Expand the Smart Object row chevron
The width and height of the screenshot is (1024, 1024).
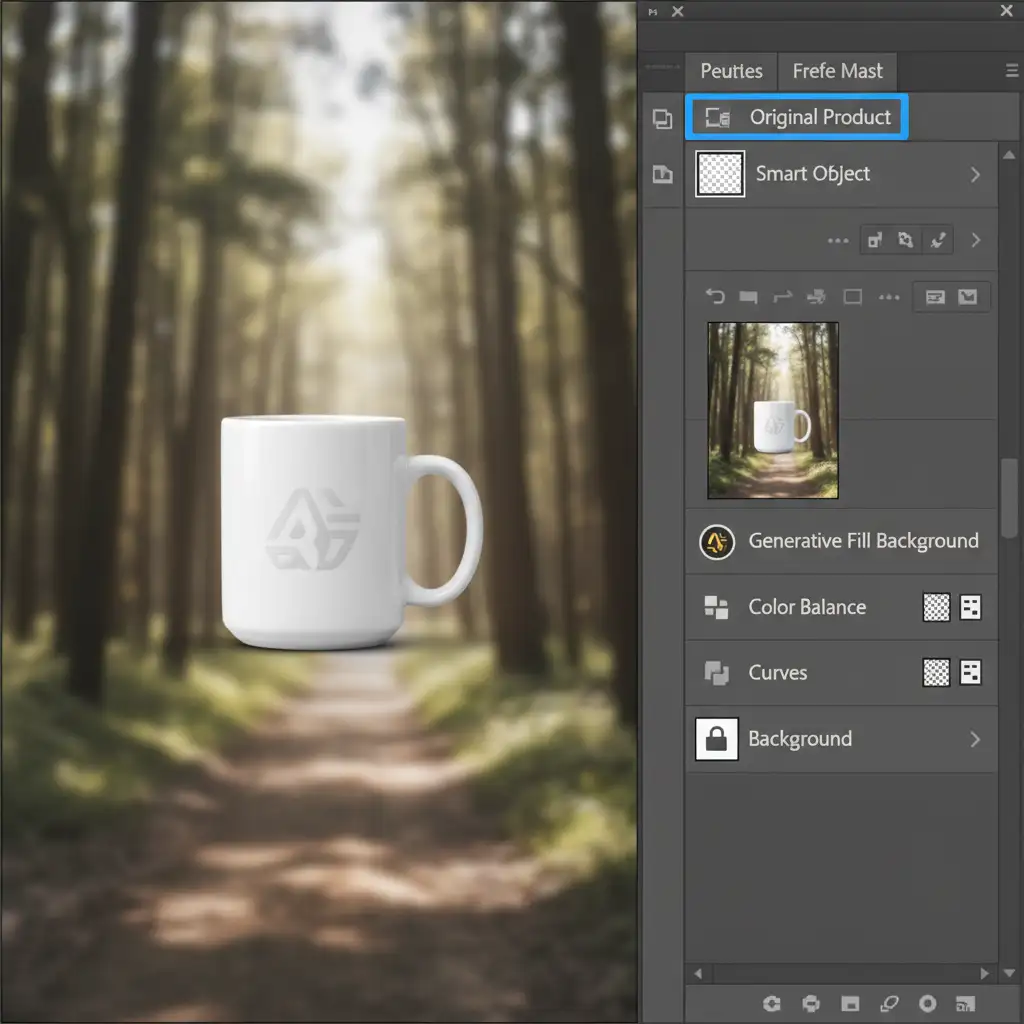[x=975, y=175]
